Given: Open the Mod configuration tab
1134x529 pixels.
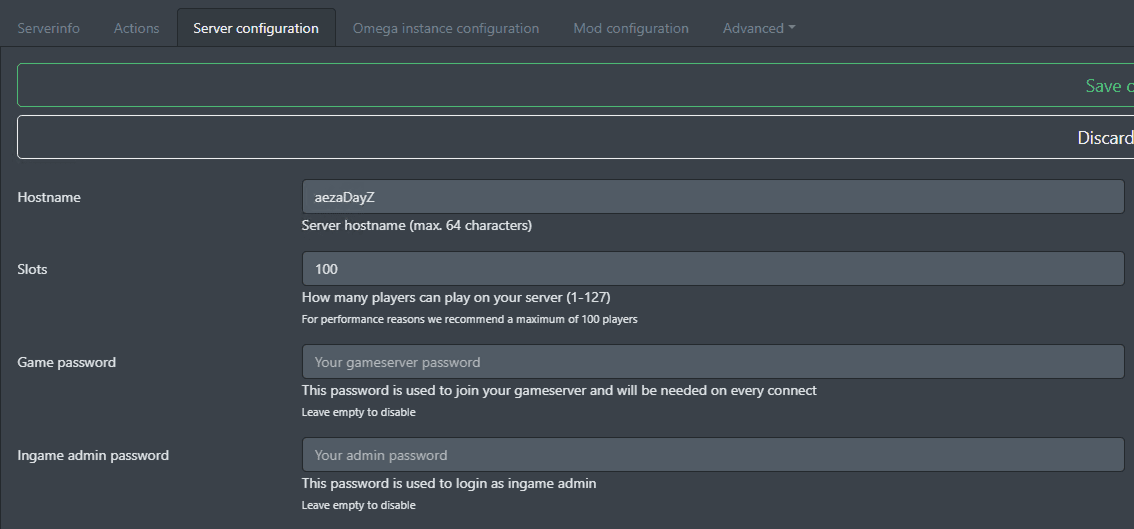Looking at the screenshot, I should click(631, 28).
